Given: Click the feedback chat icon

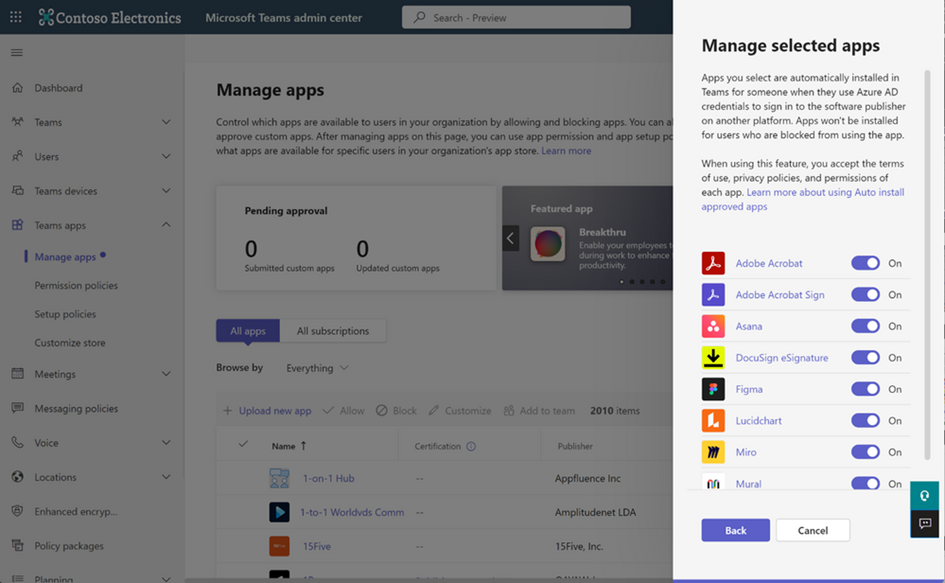Looking at the screenshot, I should click(x=924, y=523).
